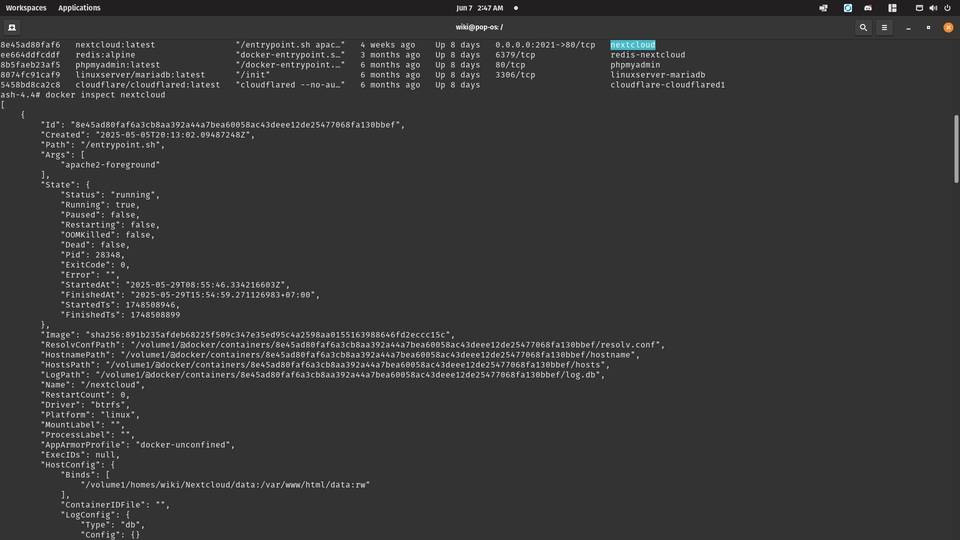Click the blue circular app tray icon
The image size is (960, 540).
(x=848, y=8)
